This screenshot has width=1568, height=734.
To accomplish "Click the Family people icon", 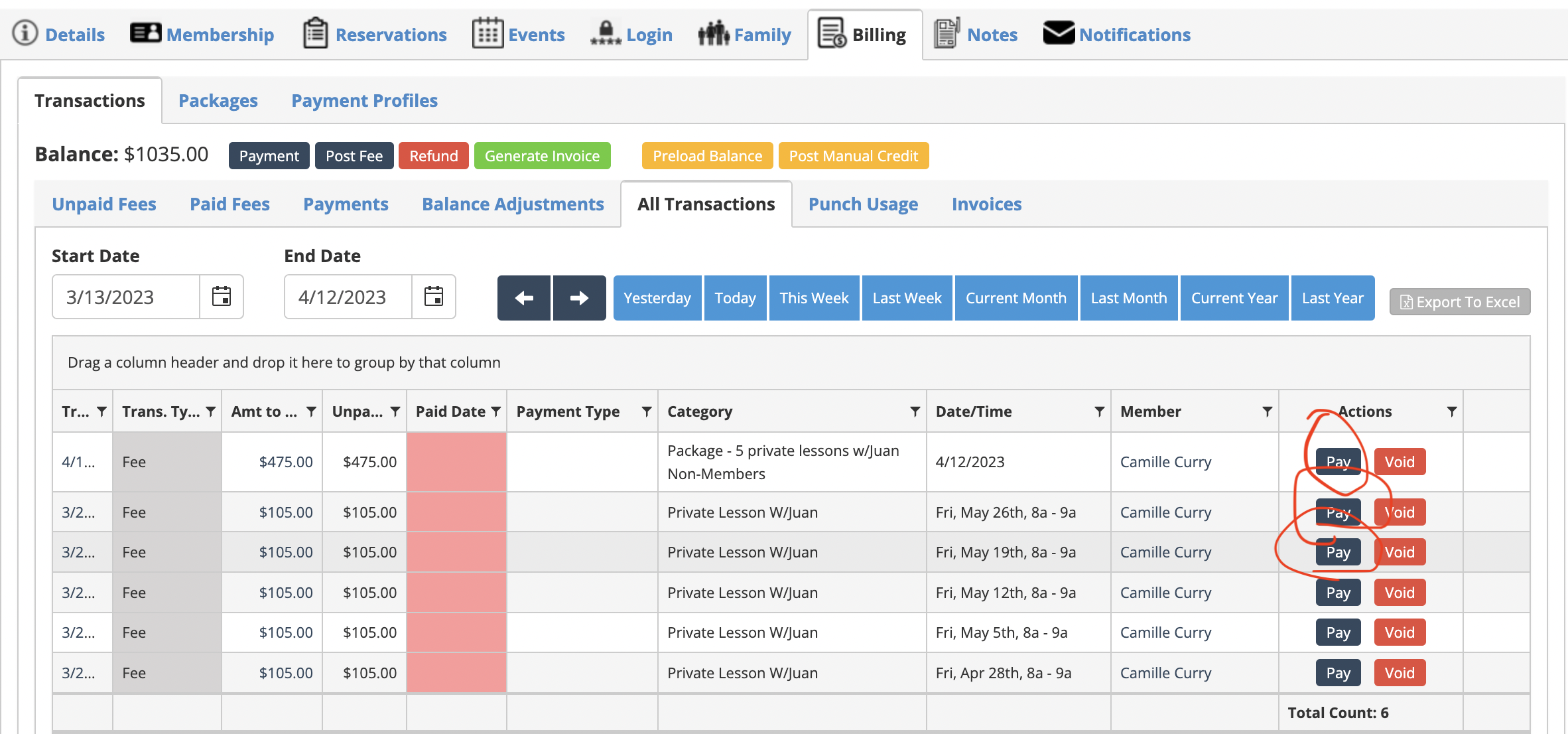I will (x=714, y=33).
